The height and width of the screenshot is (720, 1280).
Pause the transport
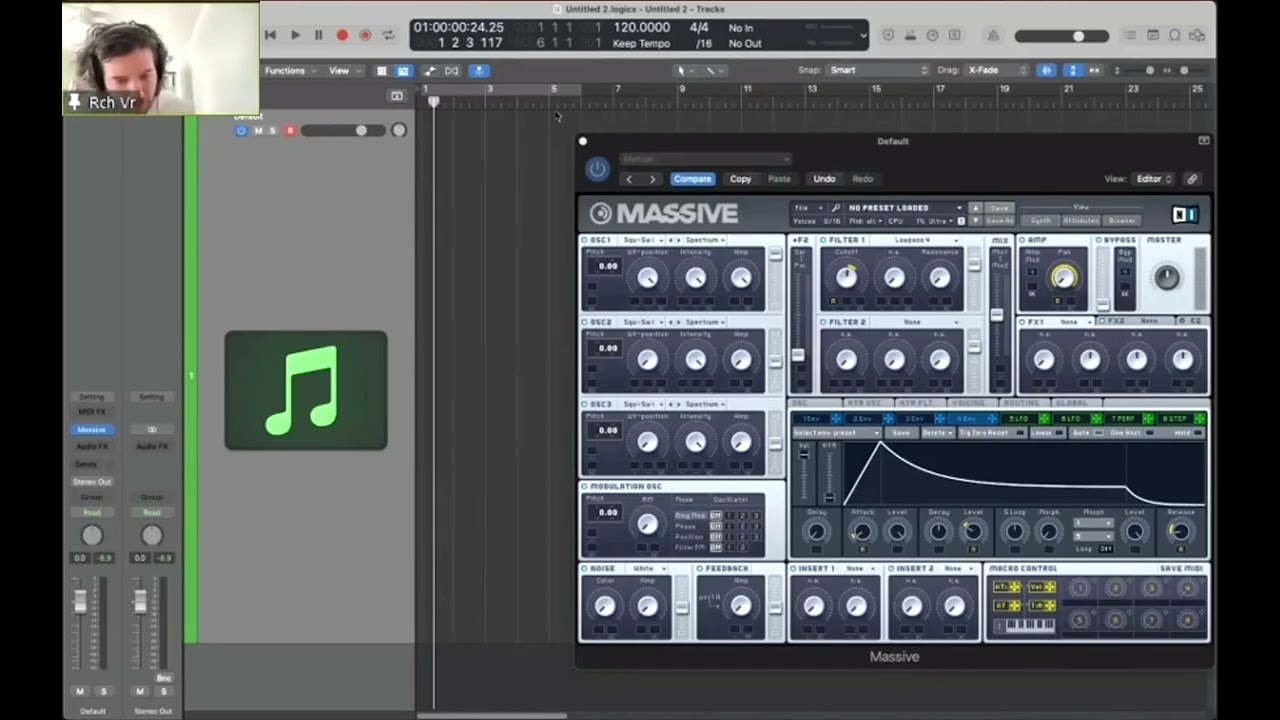coord(318,35)
